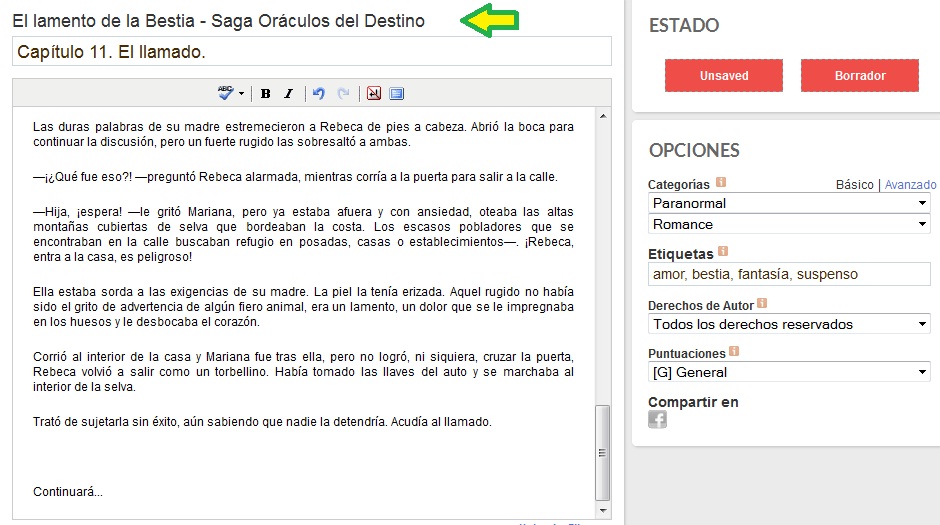Screen dimensions: 940x525
Task: Click the blue fullscreen editor icon
Action: pyautogui.click(x=396, y=93)
